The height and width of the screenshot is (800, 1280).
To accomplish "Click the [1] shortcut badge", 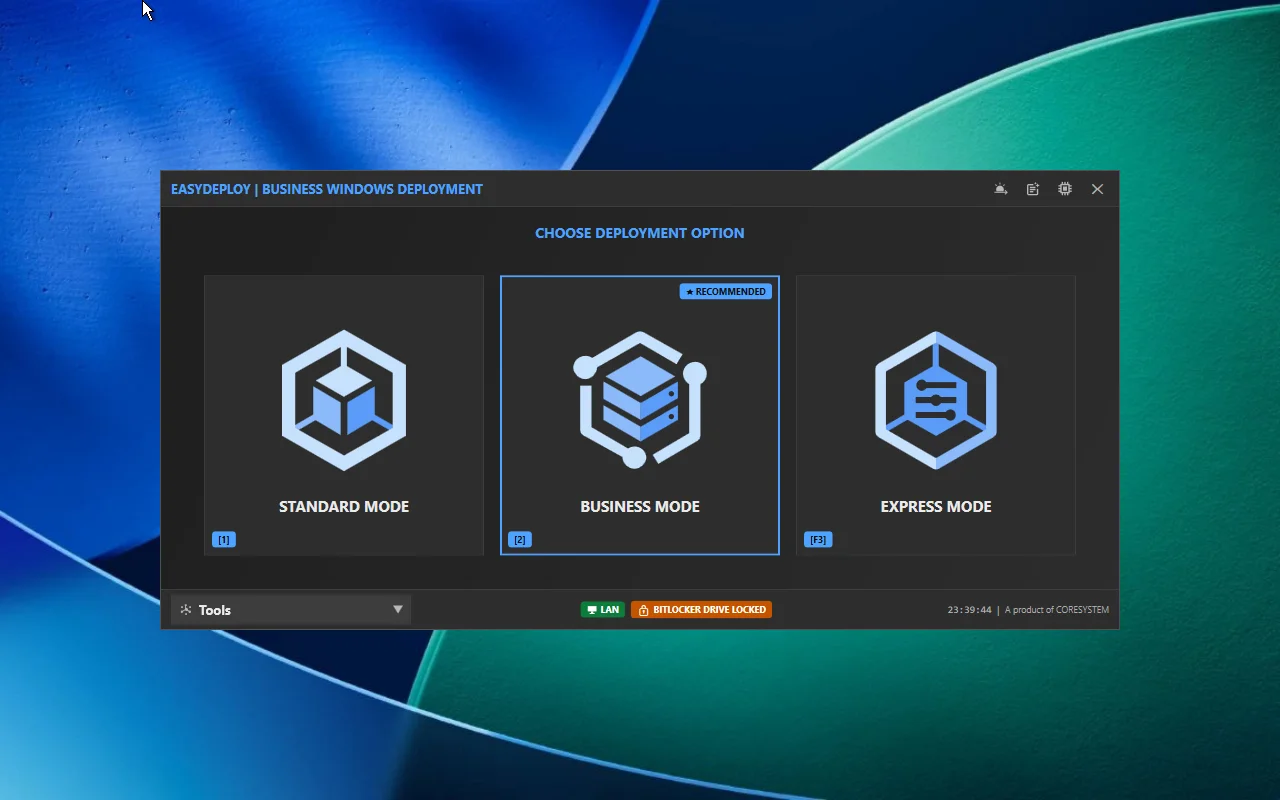I will [x=224, y=540].
